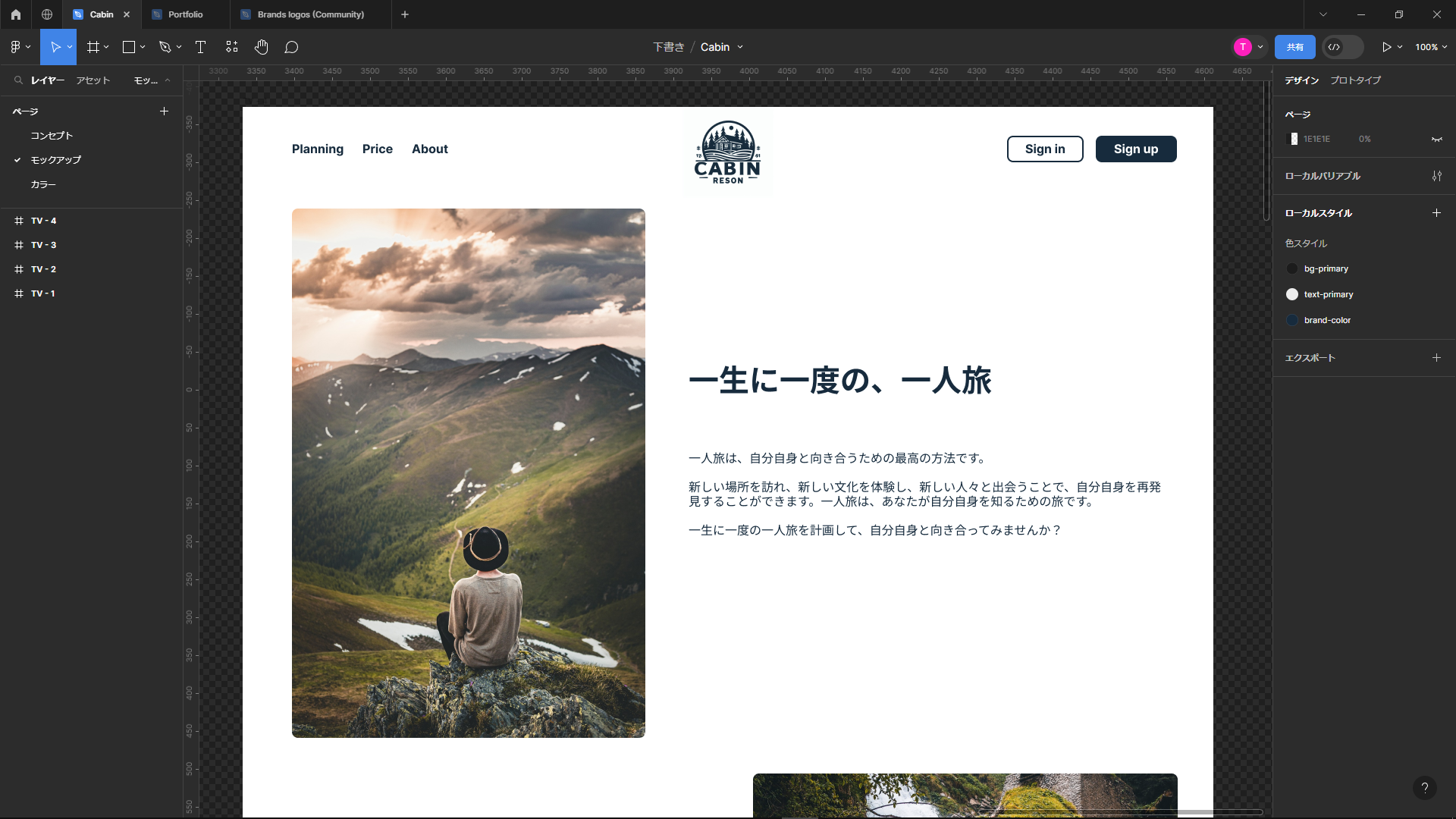
Task: Select the Text tool
Action: (x=200, y=47)
